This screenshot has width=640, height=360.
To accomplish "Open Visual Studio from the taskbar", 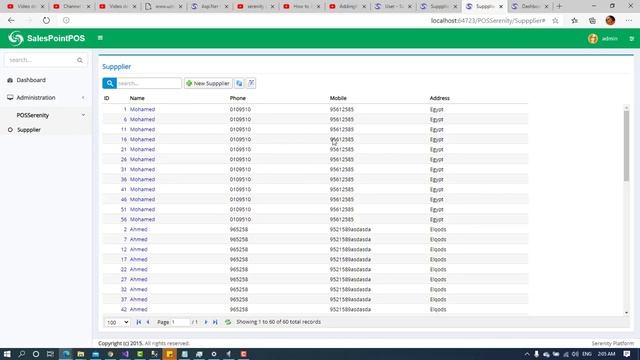I will click(x=125, y=354).
